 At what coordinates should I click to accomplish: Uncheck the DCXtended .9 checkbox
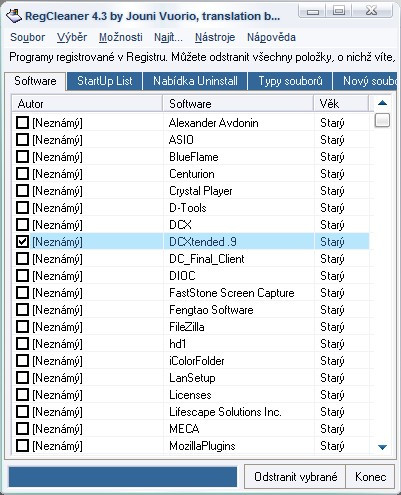click(x=22, y=242)
